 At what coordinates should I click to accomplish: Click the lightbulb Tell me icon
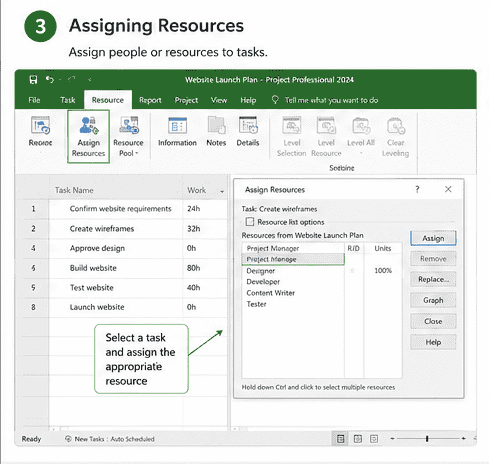pyautogui.click(x=275, y=100)
